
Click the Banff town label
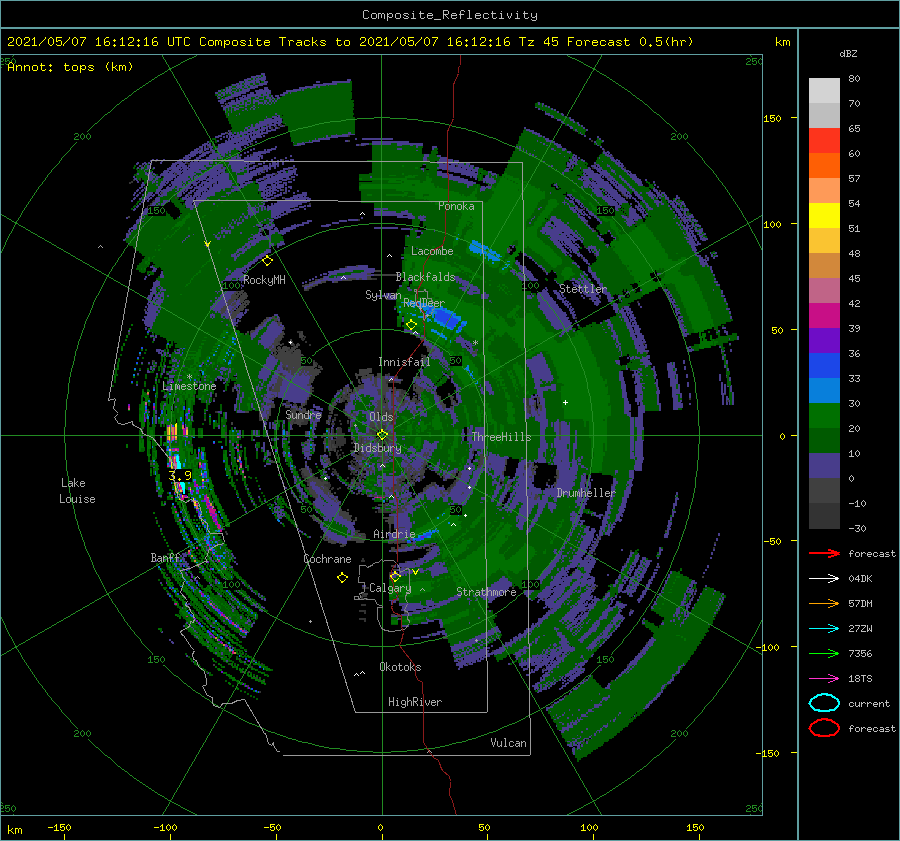[x=165, y=558]
